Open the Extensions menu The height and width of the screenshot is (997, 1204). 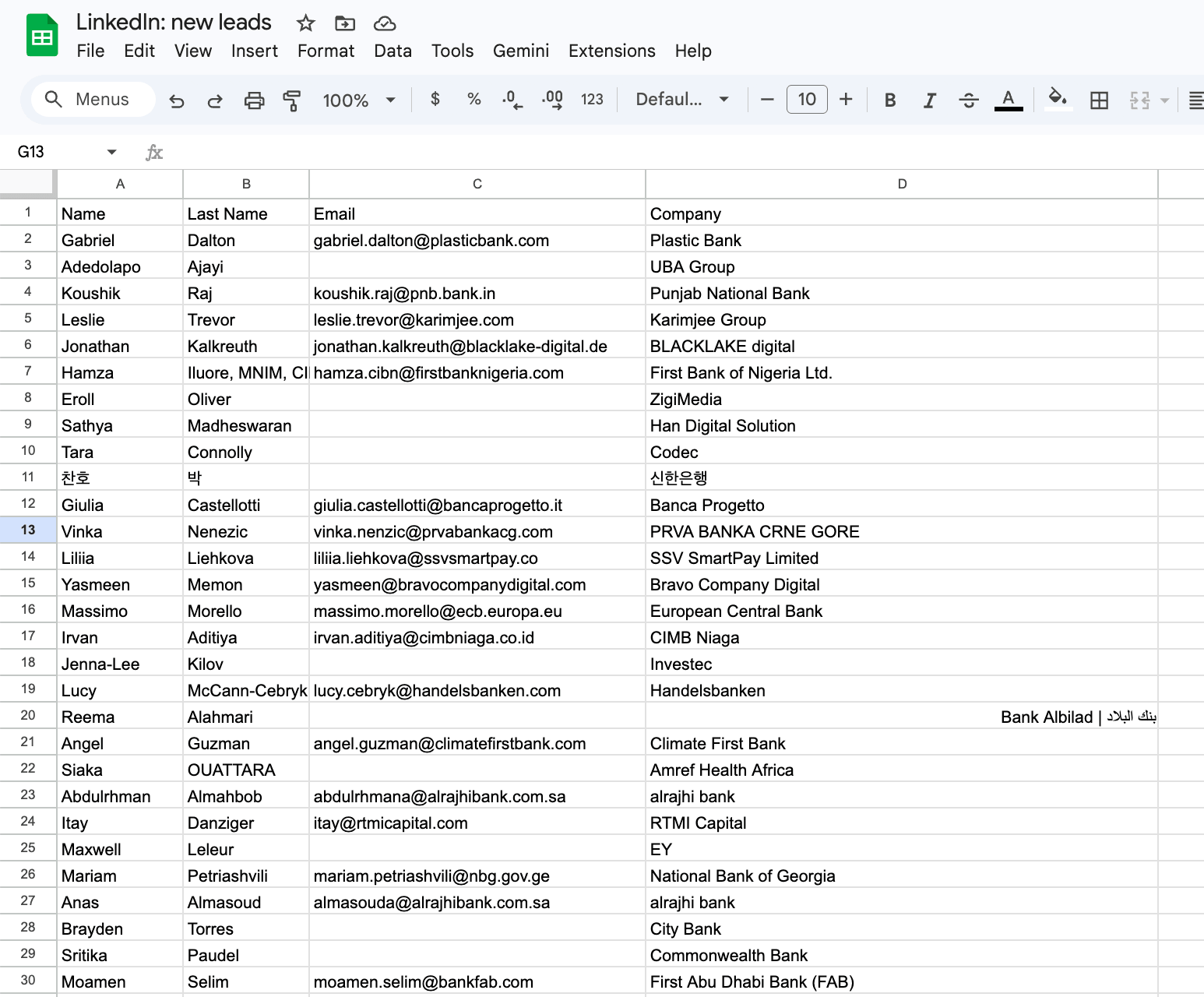point(612,51)
